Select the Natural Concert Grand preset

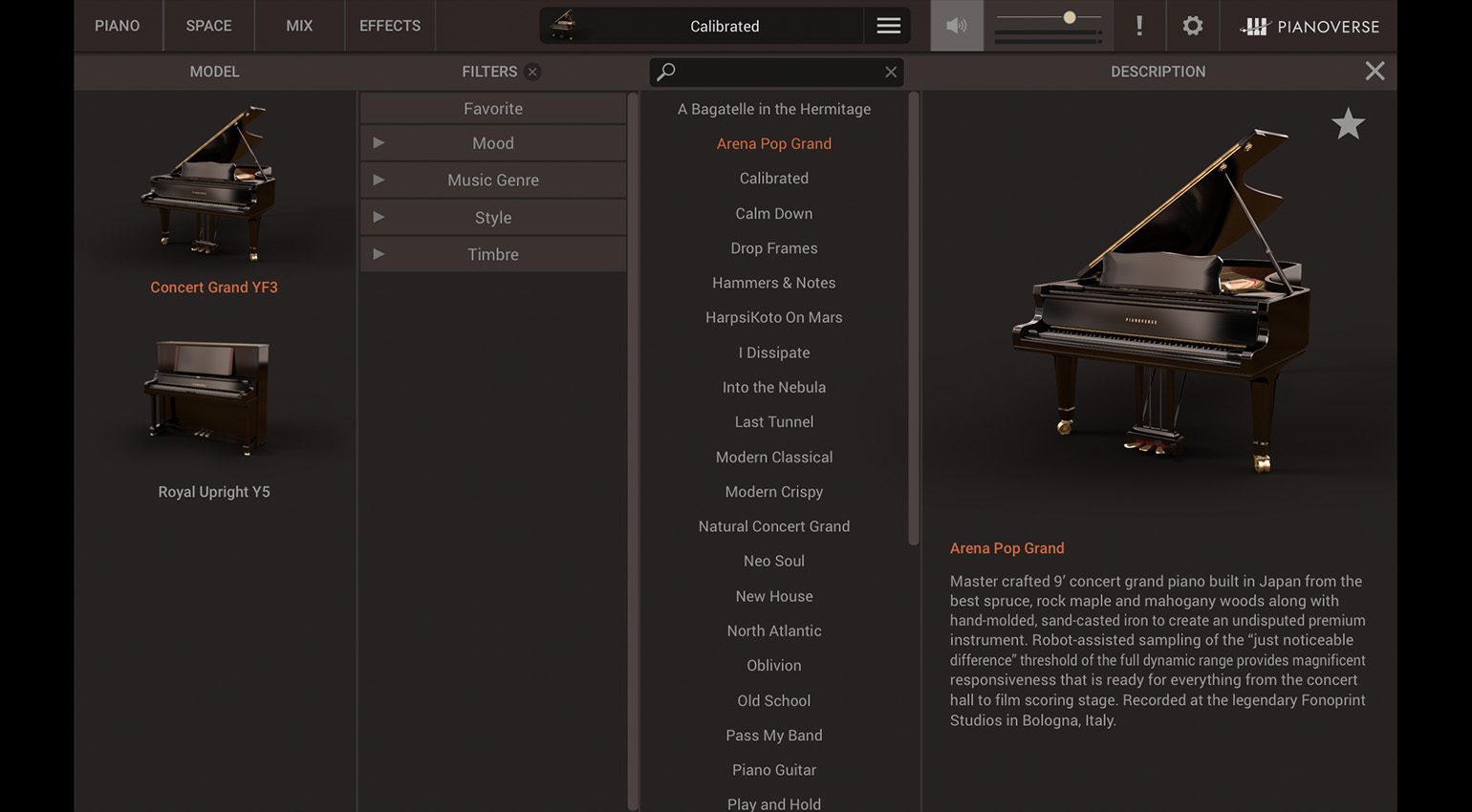(x=773, y=525)
